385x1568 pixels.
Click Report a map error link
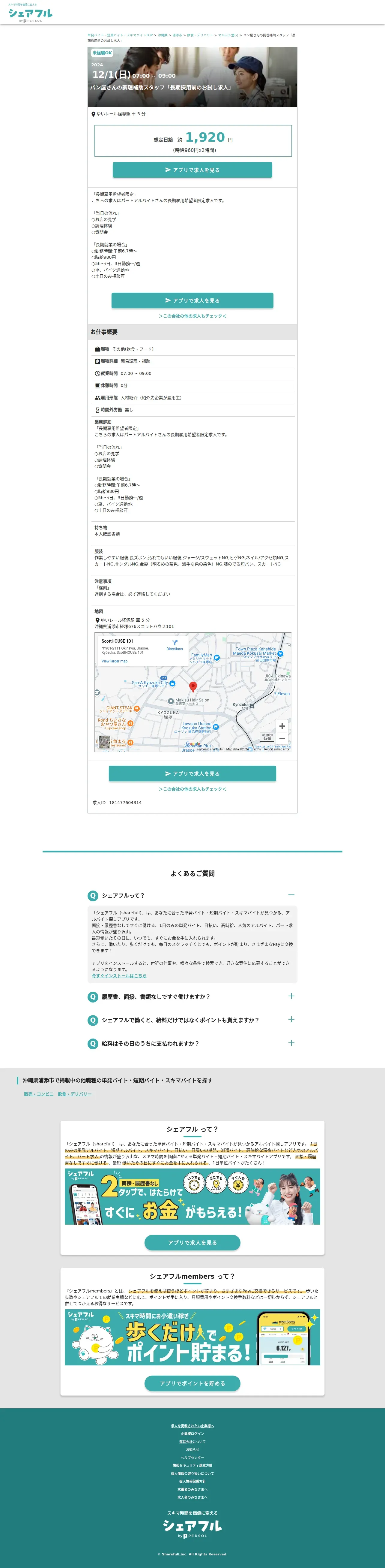pos(277,749)
